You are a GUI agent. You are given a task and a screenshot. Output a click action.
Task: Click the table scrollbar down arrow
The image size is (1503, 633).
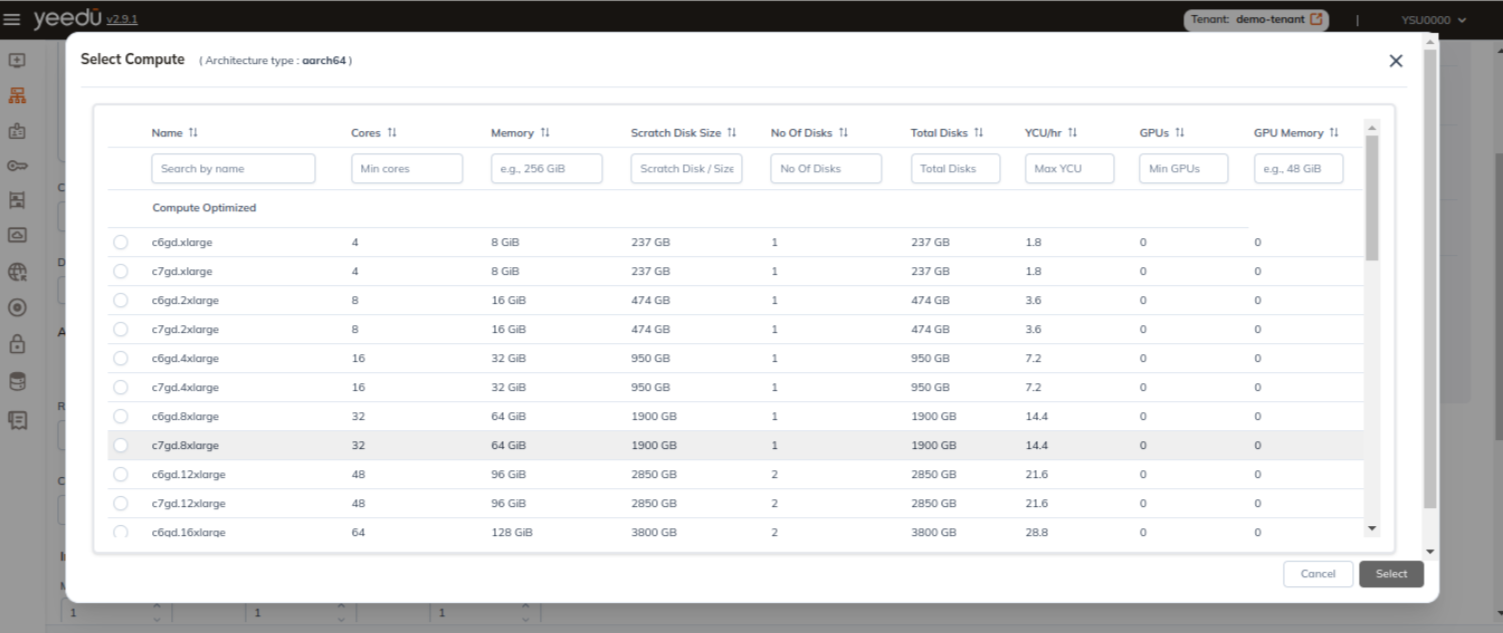tap(1372, 528)
